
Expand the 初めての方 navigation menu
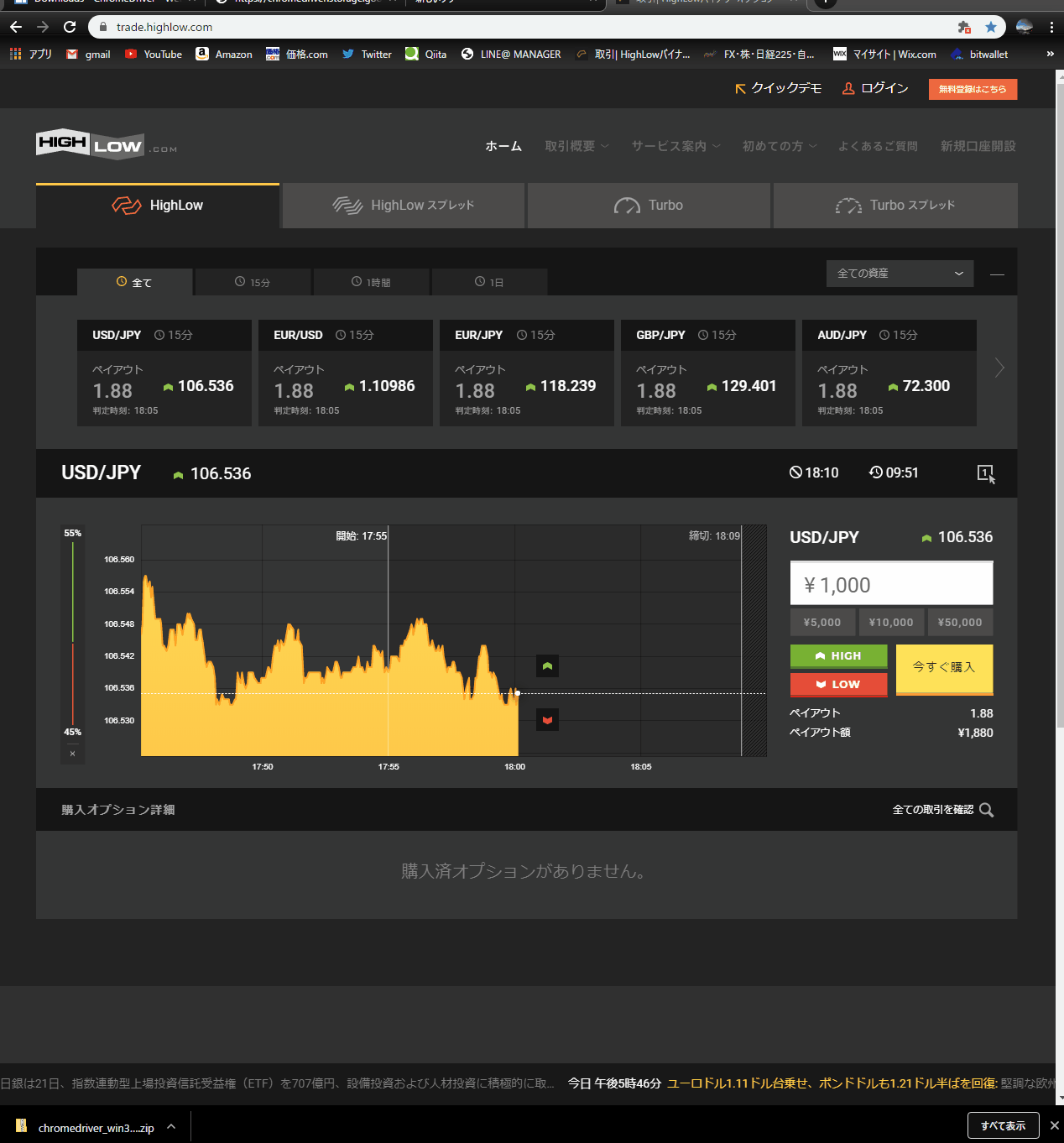point(779,146)
